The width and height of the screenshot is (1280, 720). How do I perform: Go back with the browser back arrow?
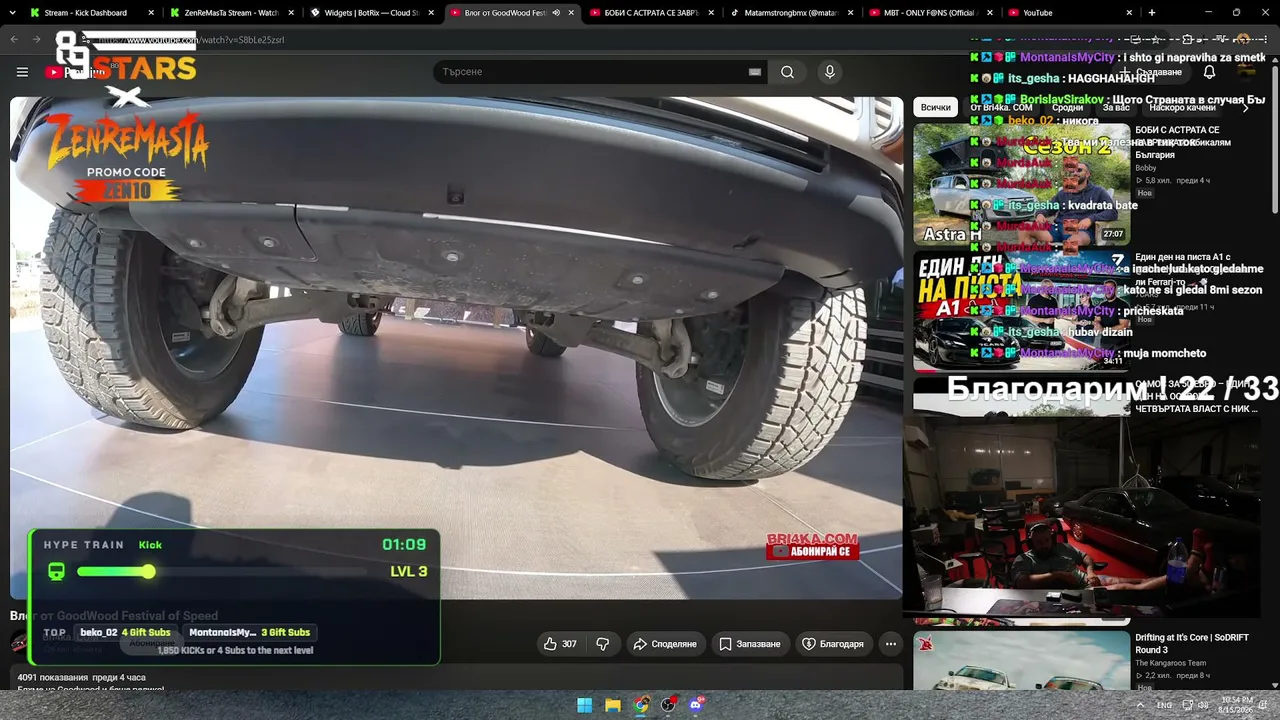(x=14, y=39)
